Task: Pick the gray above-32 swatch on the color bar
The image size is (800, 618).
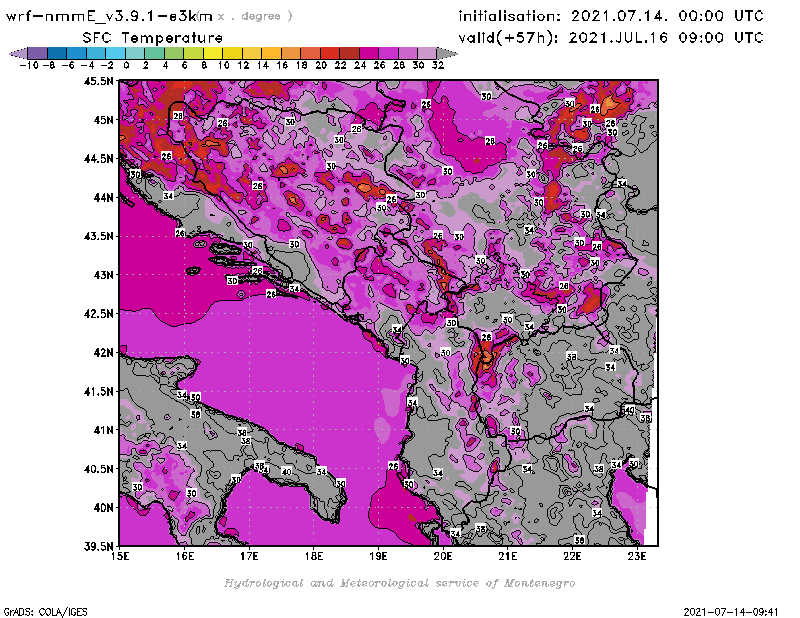Action: coord(447,53)
